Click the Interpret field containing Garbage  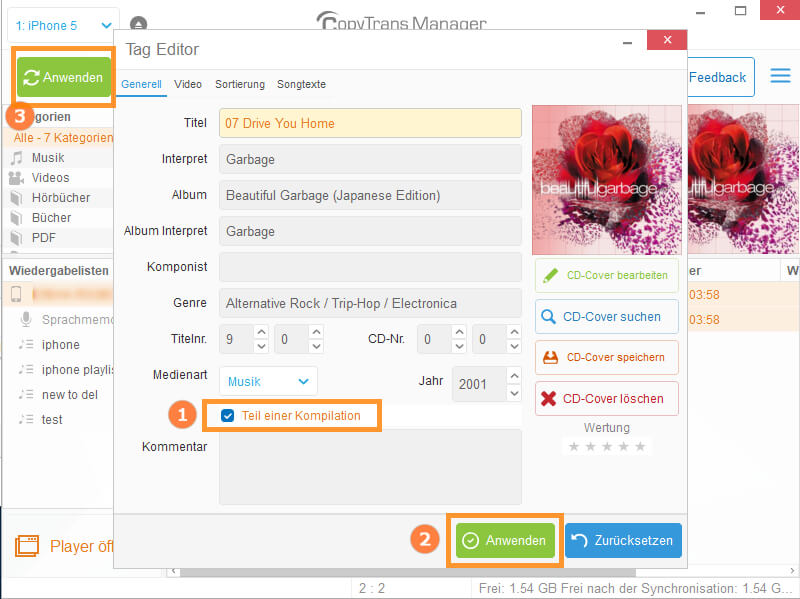(x=370, y=159)
